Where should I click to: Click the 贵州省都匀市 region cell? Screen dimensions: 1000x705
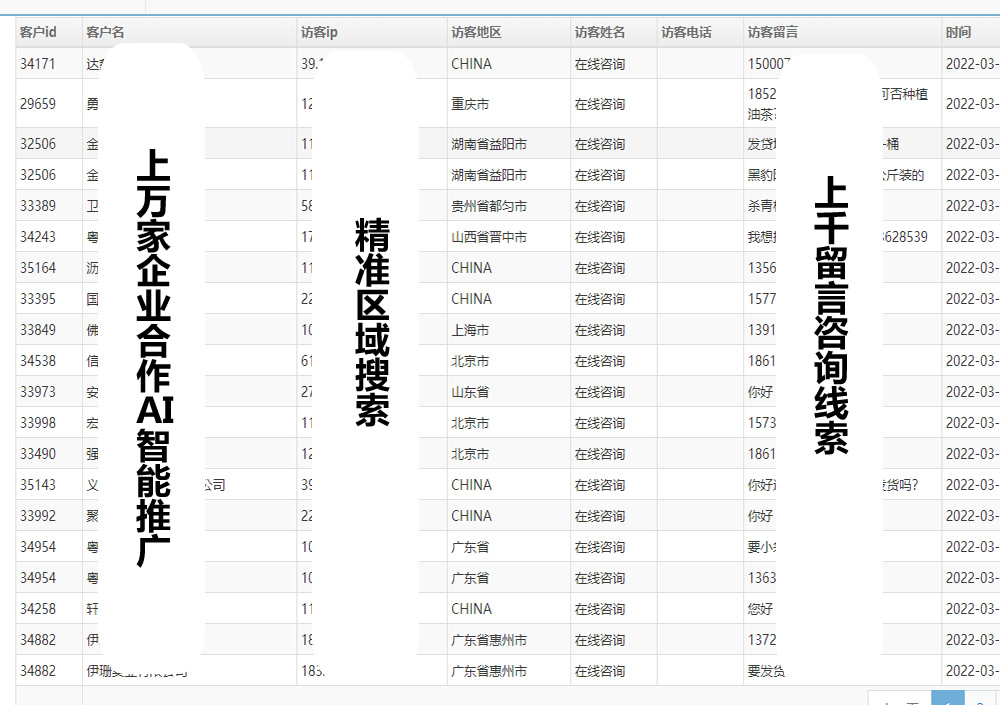click(489, 206)
